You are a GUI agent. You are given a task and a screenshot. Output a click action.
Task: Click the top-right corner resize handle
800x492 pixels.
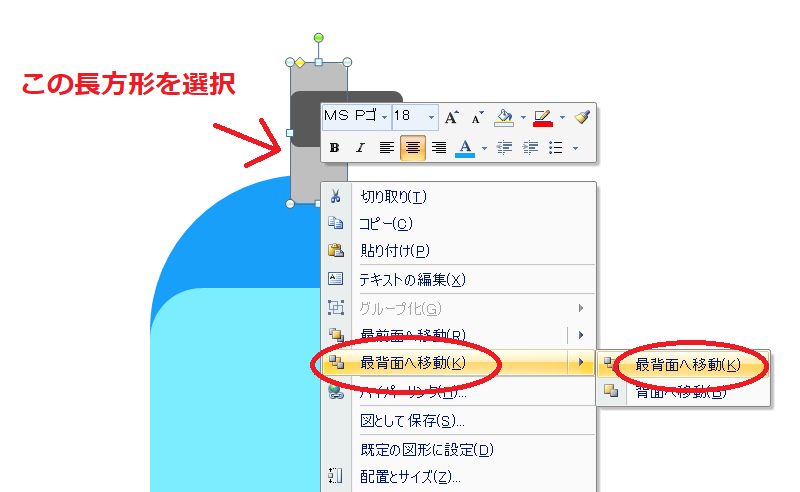point(347,62)
